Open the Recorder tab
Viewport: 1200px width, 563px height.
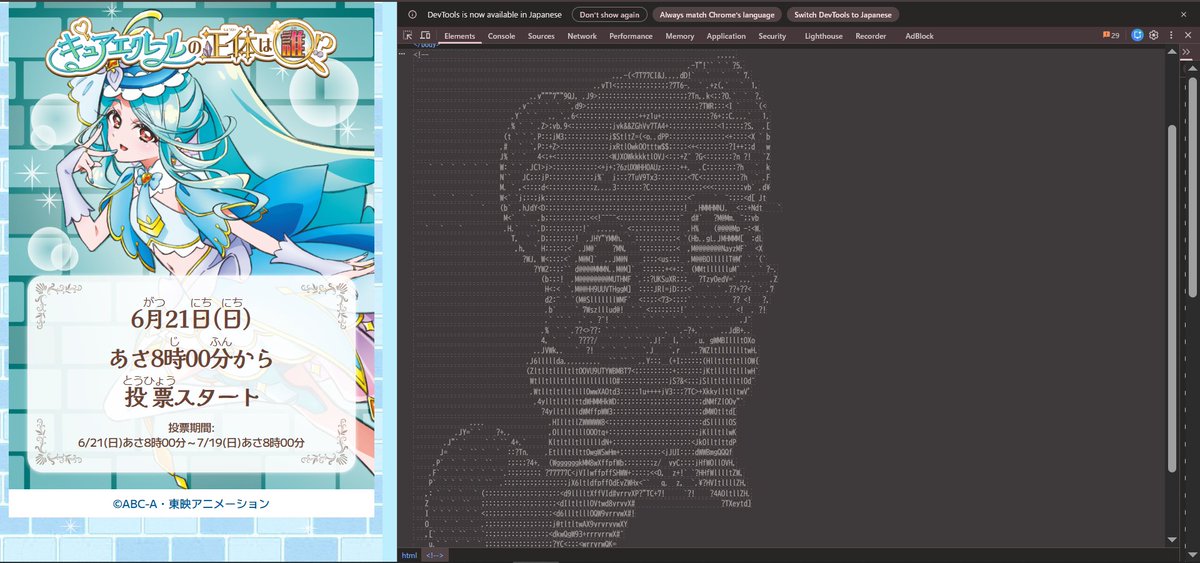(871, 36)
